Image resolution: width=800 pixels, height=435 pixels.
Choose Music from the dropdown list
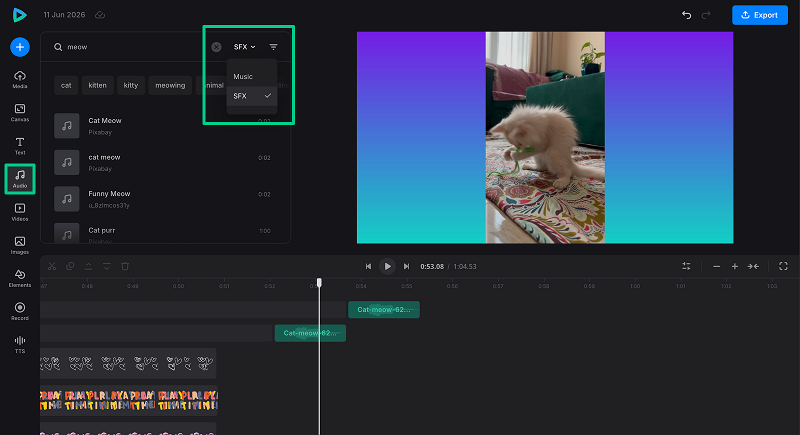[x=252, y=76]
